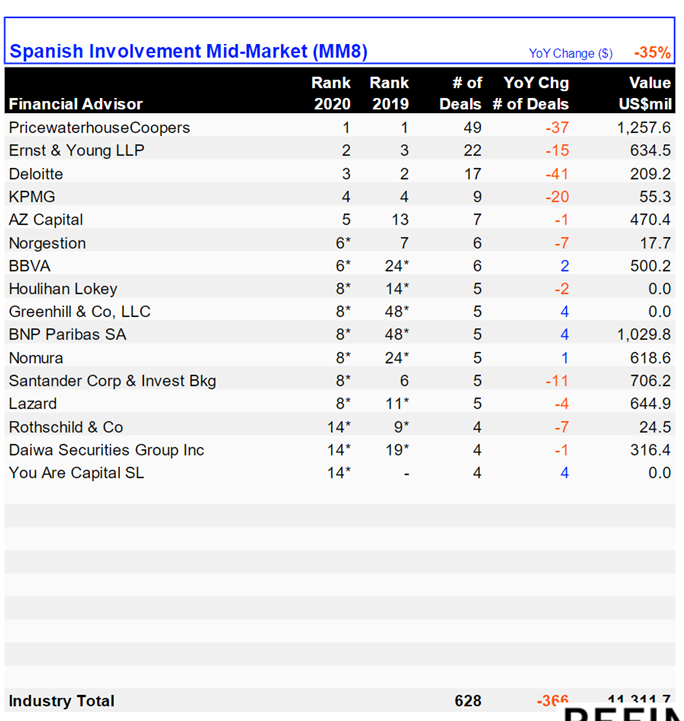This screenshot has width=684, height=721.
Task: Select AZ Capital value 470.4
Action: point(650,220)
